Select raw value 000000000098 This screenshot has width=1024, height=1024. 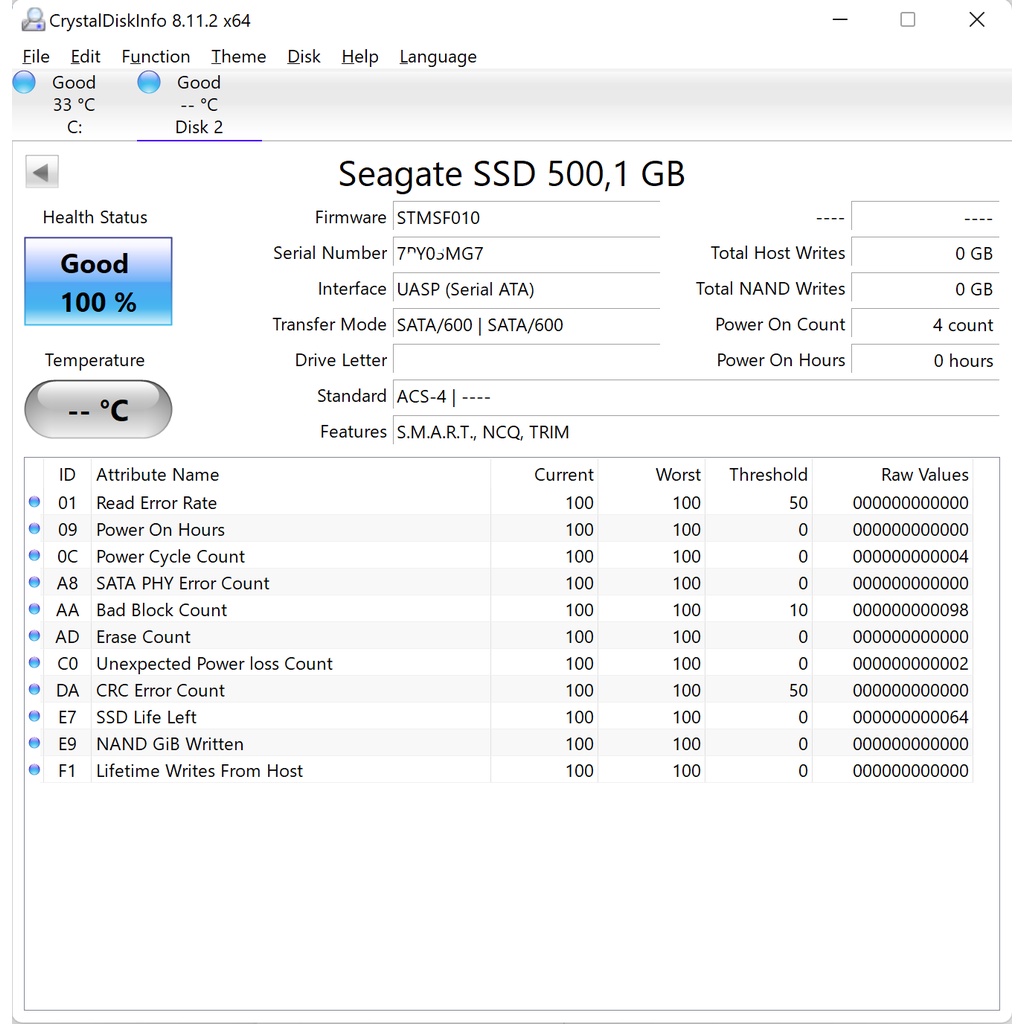910,610
